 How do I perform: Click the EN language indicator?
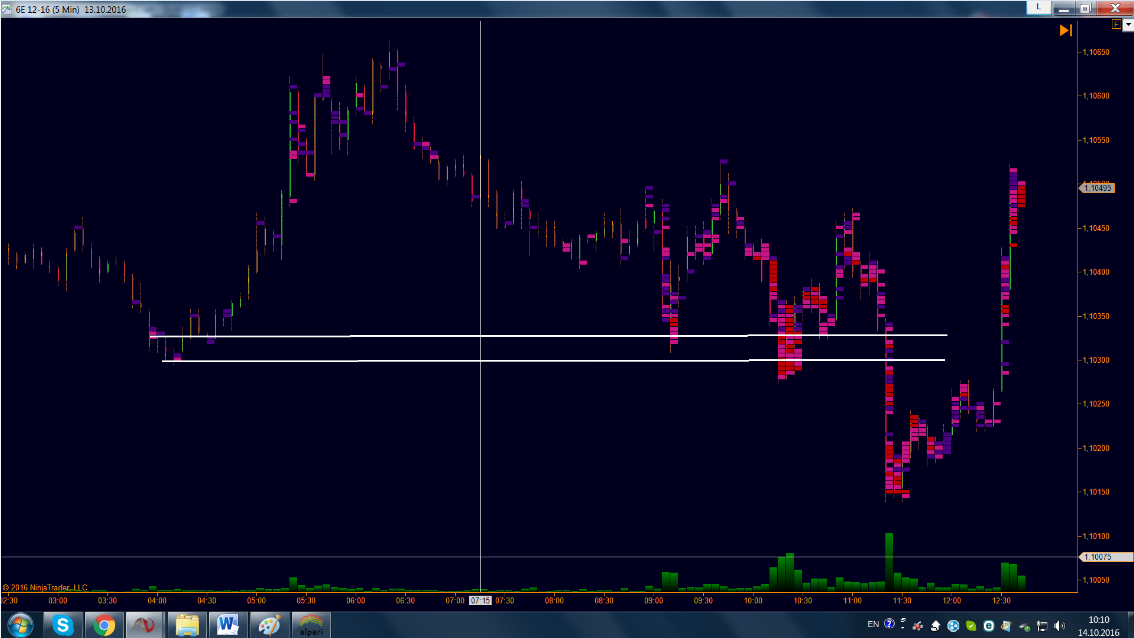pyautogui.click(x=873, y=624)
